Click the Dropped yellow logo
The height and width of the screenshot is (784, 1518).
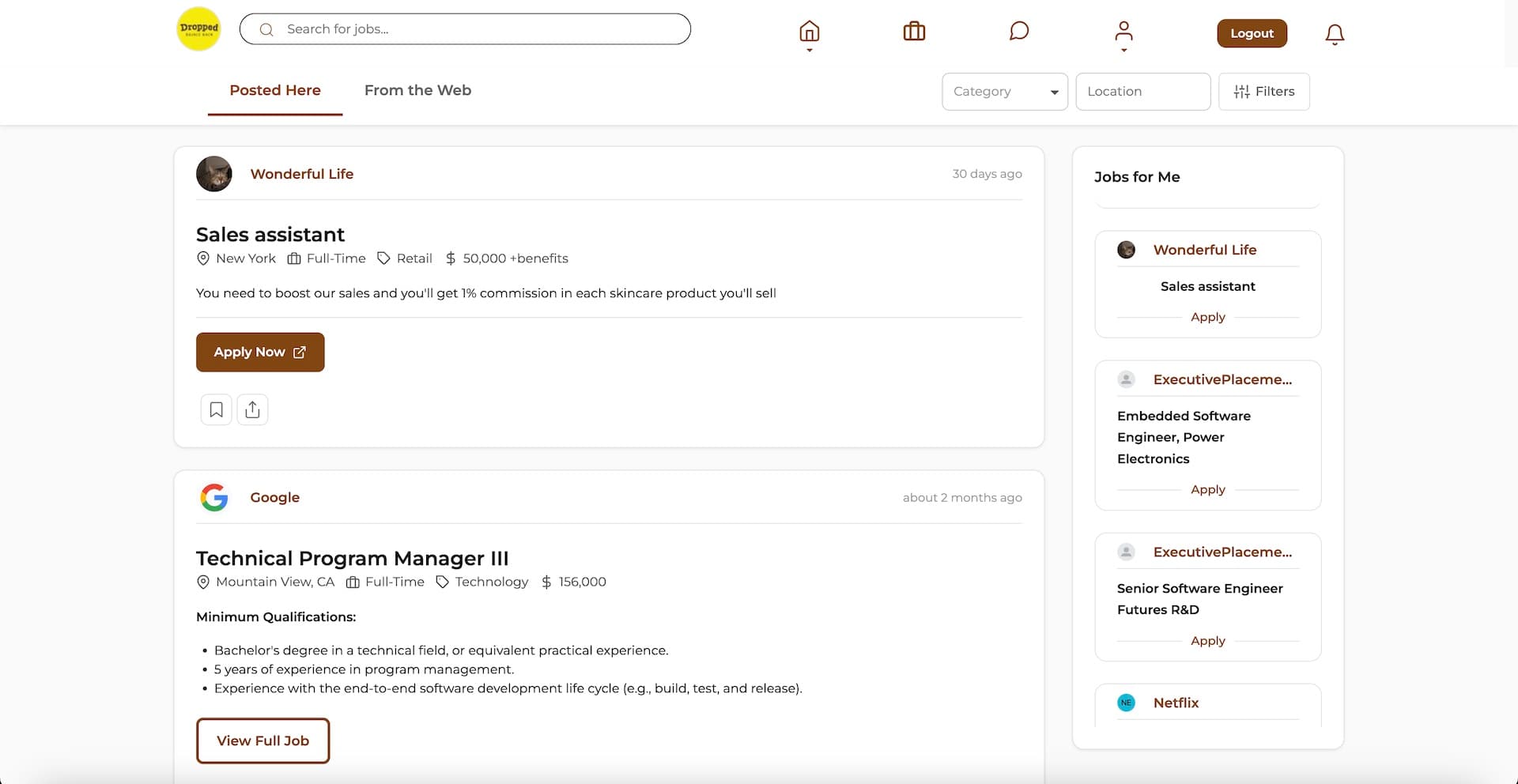click(x=198, y=28)
